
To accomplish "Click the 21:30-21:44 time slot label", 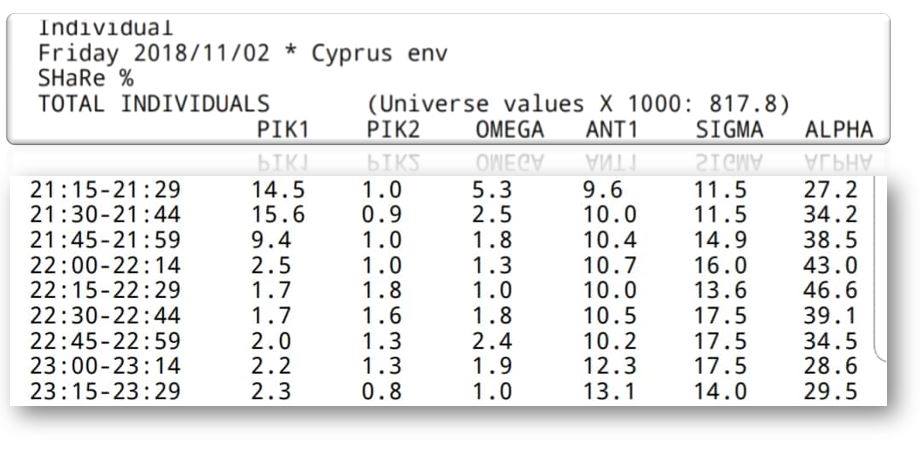I will [x=105, y=215].
